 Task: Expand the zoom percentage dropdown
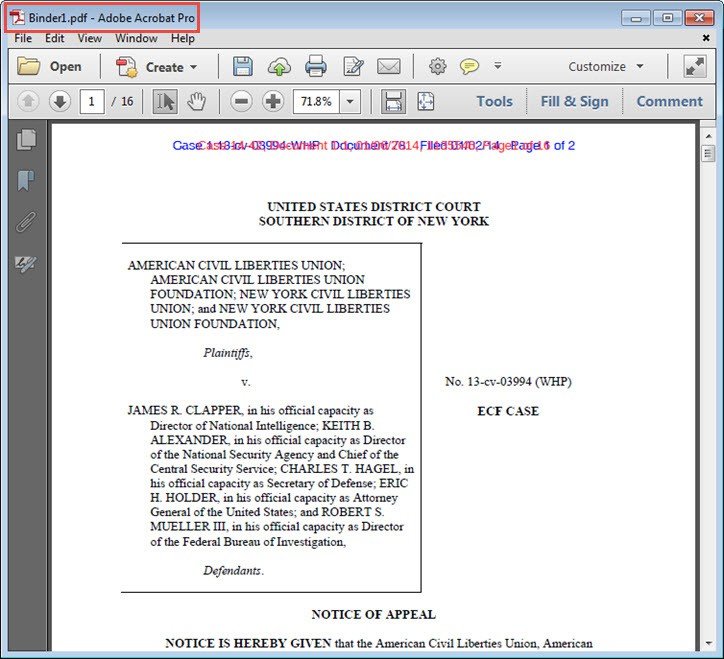[x=350, y=101]
